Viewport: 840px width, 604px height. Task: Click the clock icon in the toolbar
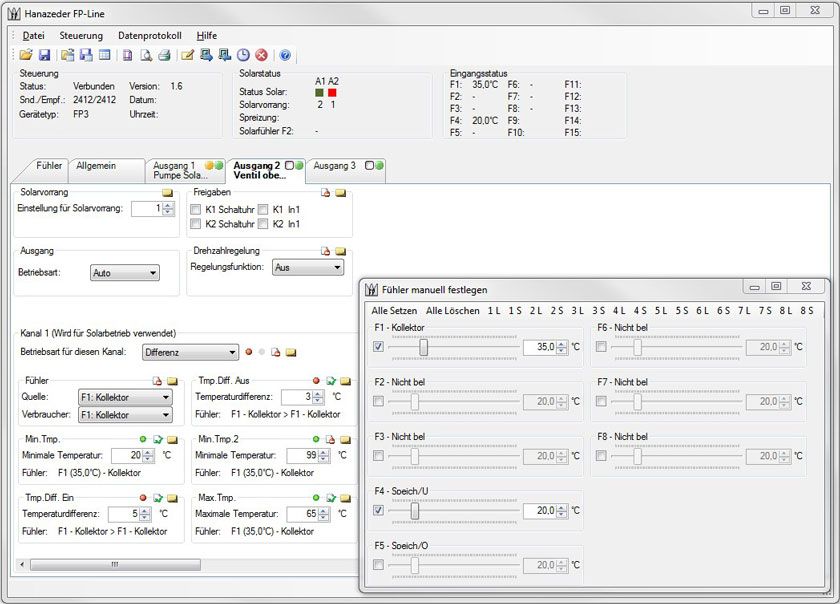pos(243,55)
